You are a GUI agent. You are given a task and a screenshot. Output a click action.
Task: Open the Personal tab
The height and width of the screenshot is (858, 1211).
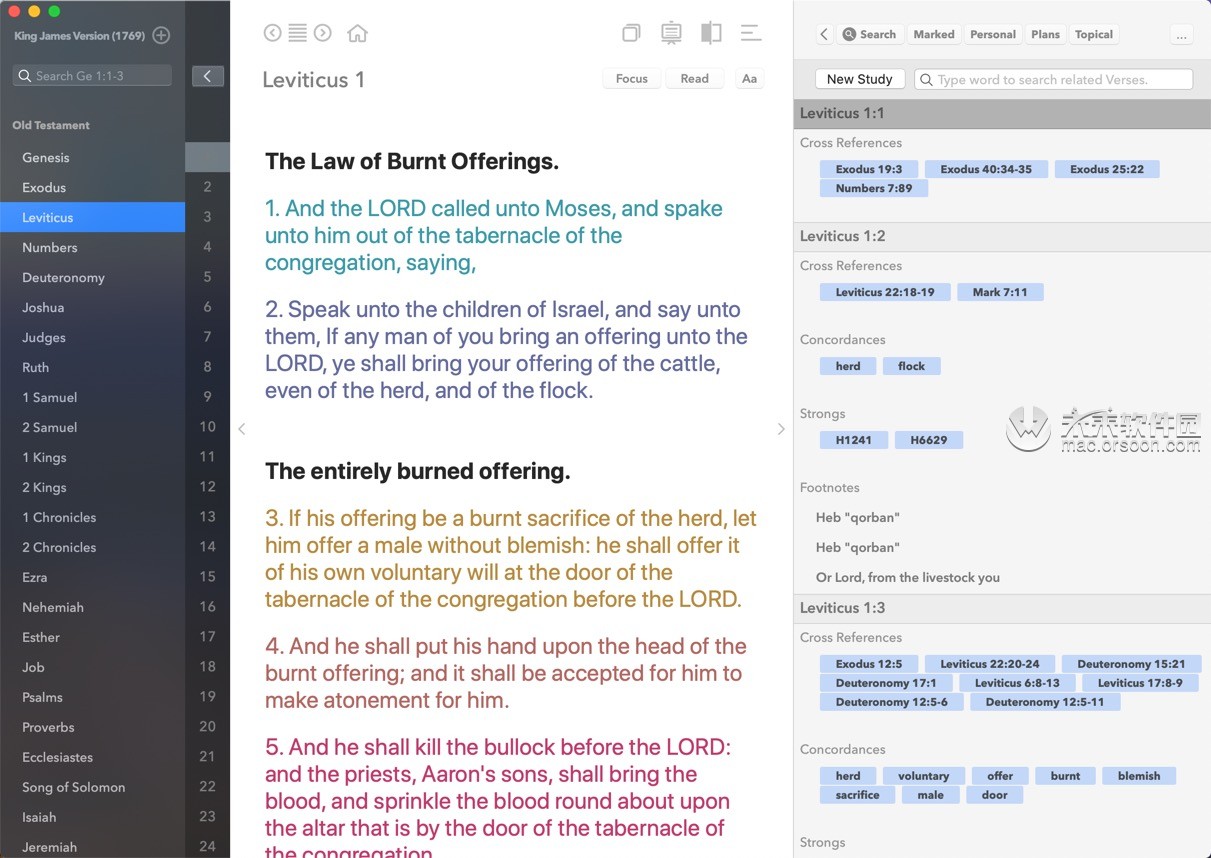(x=993, y=34)
